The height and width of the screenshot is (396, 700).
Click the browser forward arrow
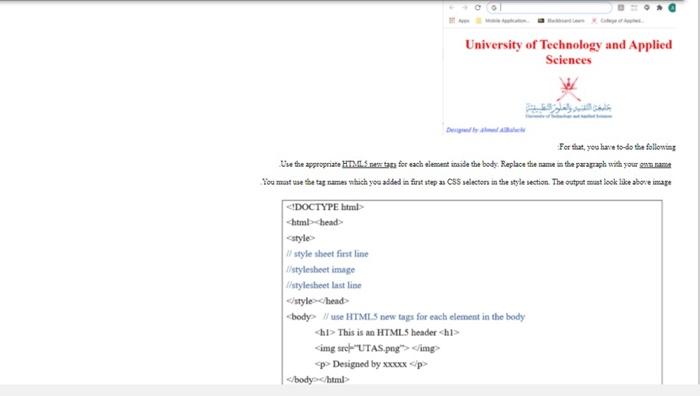465,8
